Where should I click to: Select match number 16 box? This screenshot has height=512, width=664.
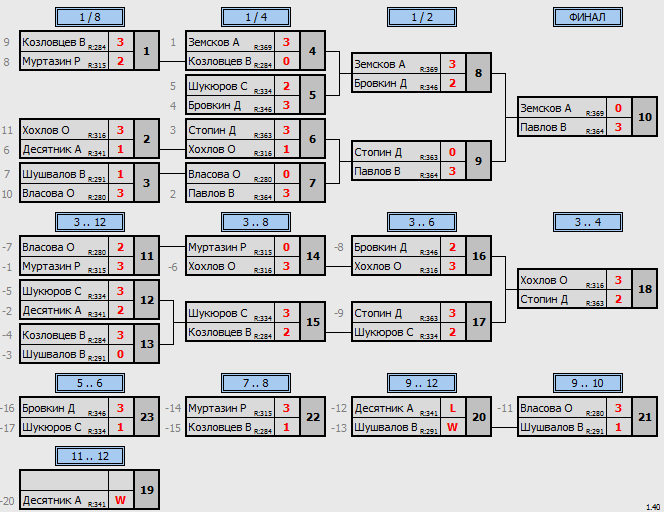pyautogui.click(x=479, y=256)
